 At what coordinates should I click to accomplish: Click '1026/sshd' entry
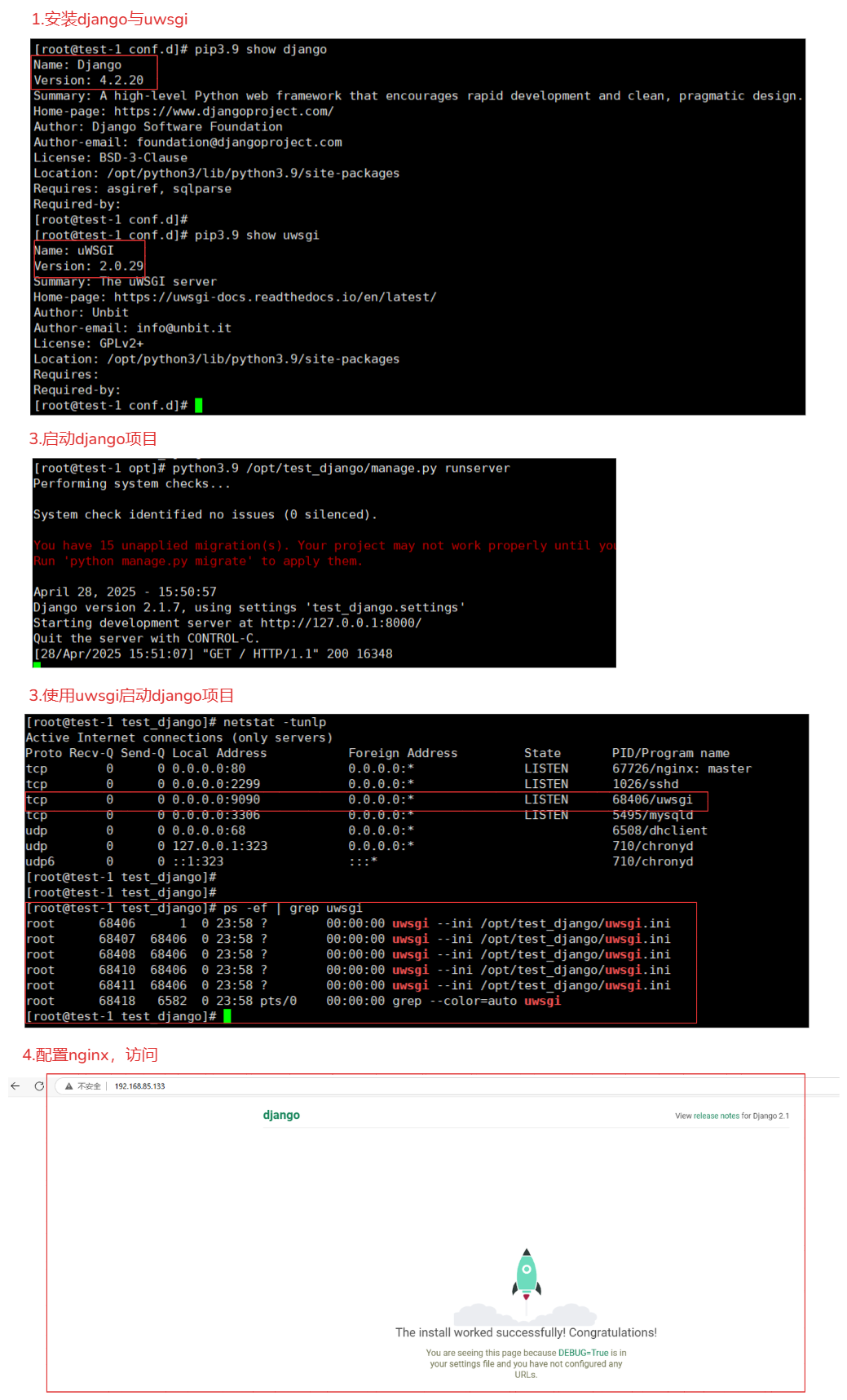click(x=645, y=784)
